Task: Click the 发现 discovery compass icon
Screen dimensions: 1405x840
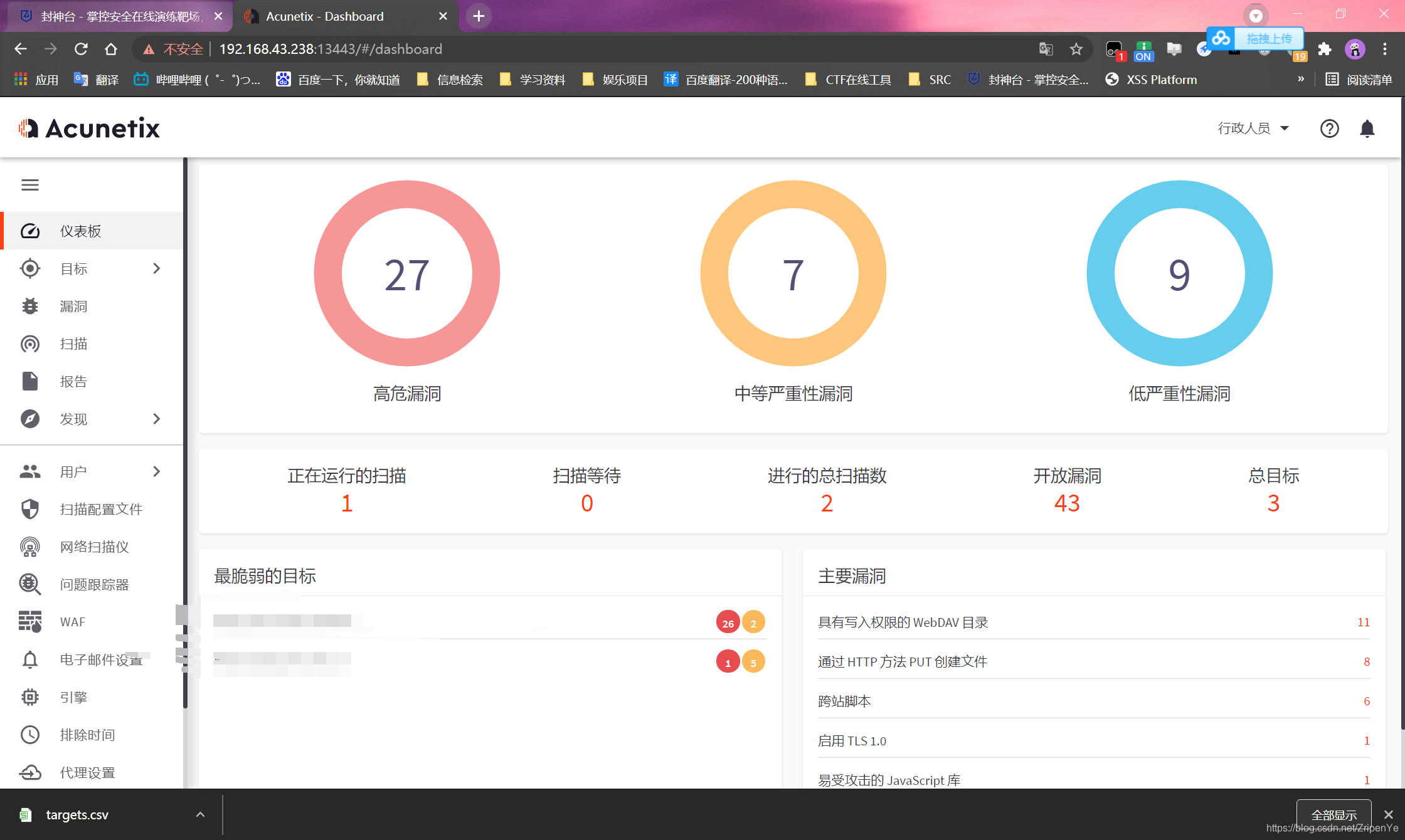Action: [30, 419]
